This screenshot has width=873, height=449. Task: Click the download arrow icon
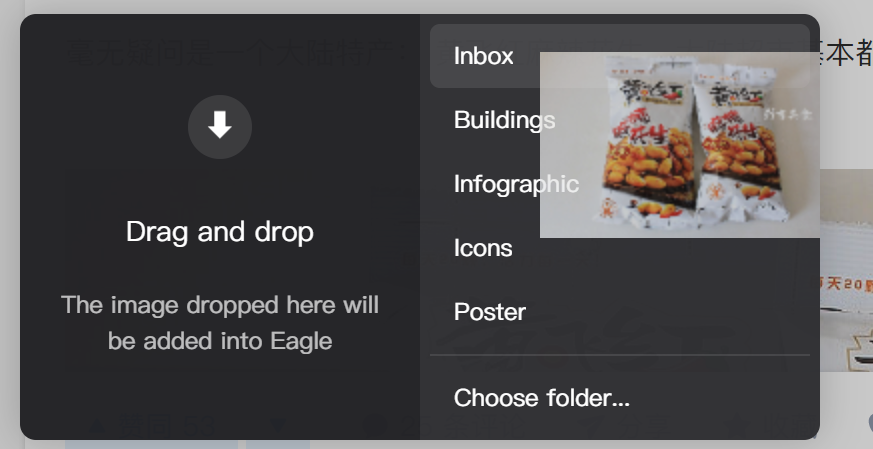point(220,125)
